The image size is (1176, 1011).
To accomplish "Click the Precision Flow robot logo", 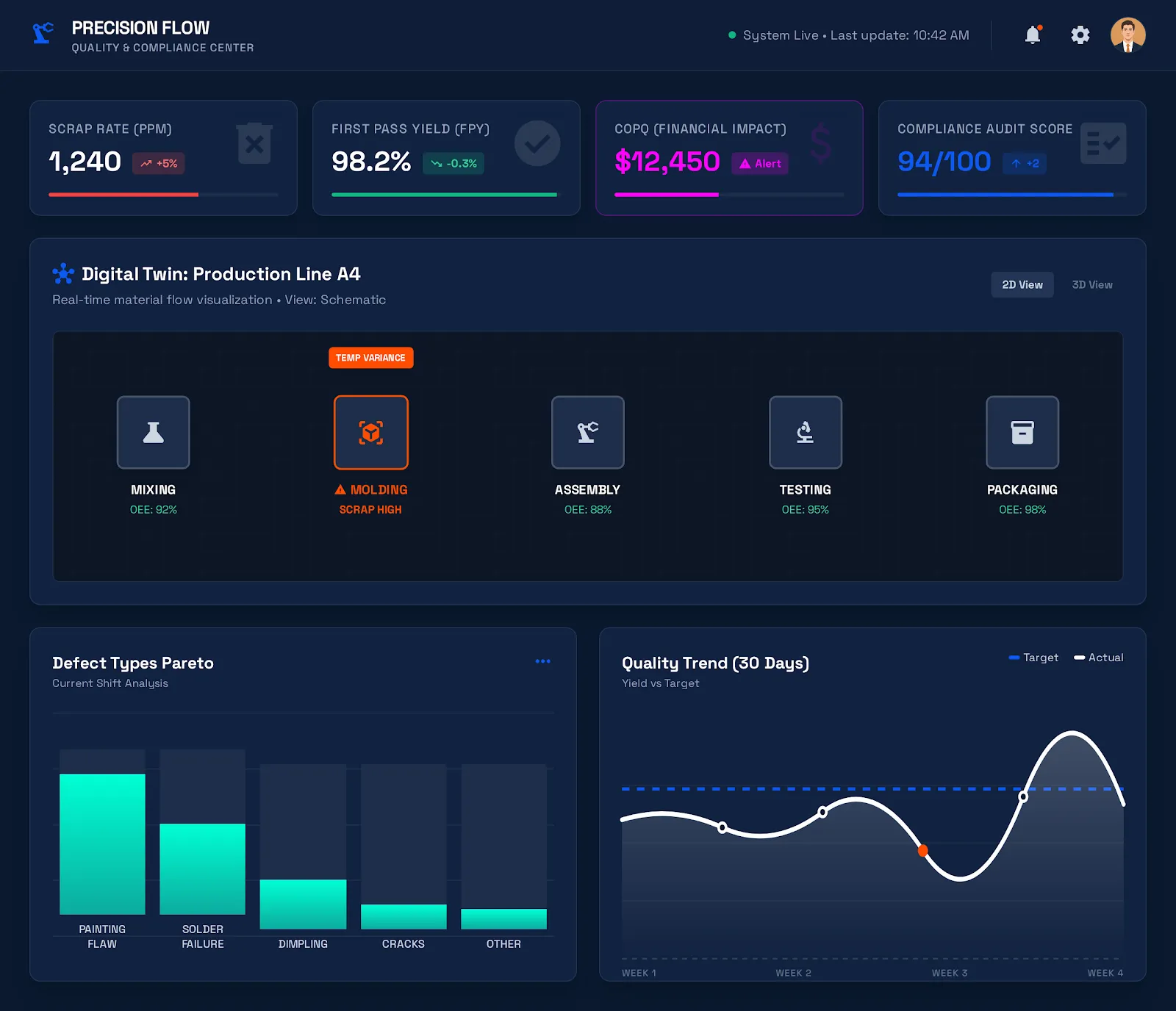I will pos(41,35).
